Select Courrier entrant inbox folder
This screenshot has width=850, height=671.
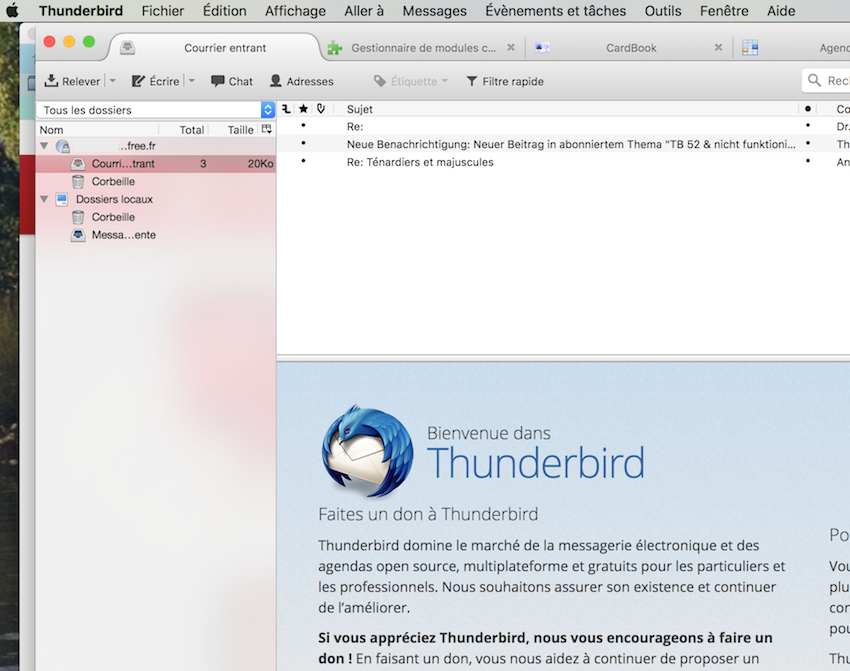[156, 164]
